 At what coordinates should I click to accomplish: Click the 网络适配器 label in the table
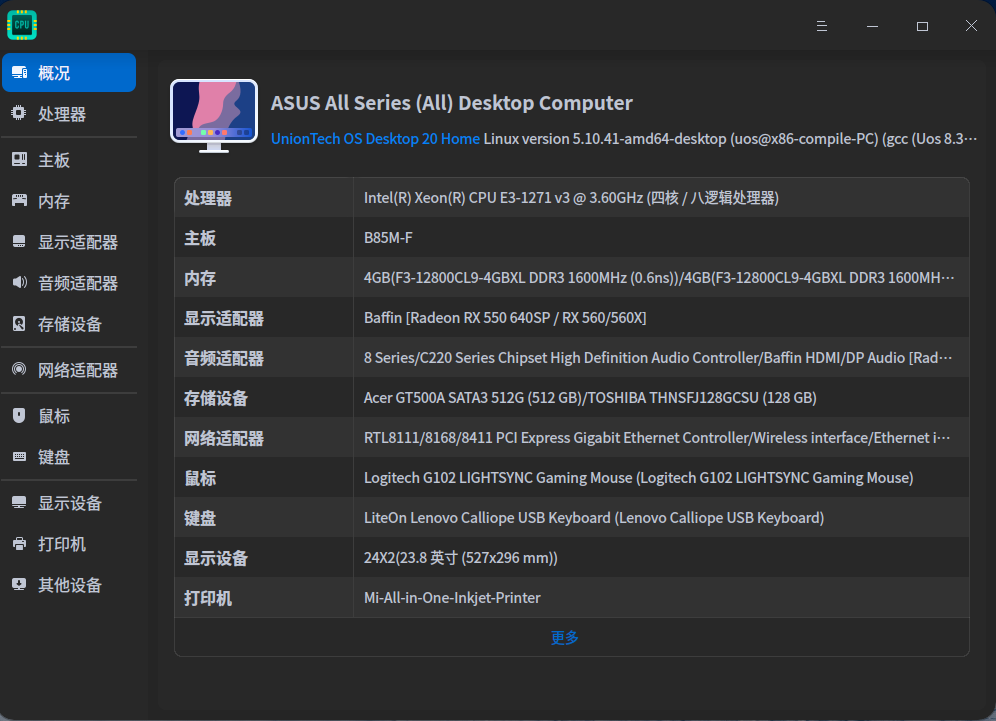coord(224,438)
